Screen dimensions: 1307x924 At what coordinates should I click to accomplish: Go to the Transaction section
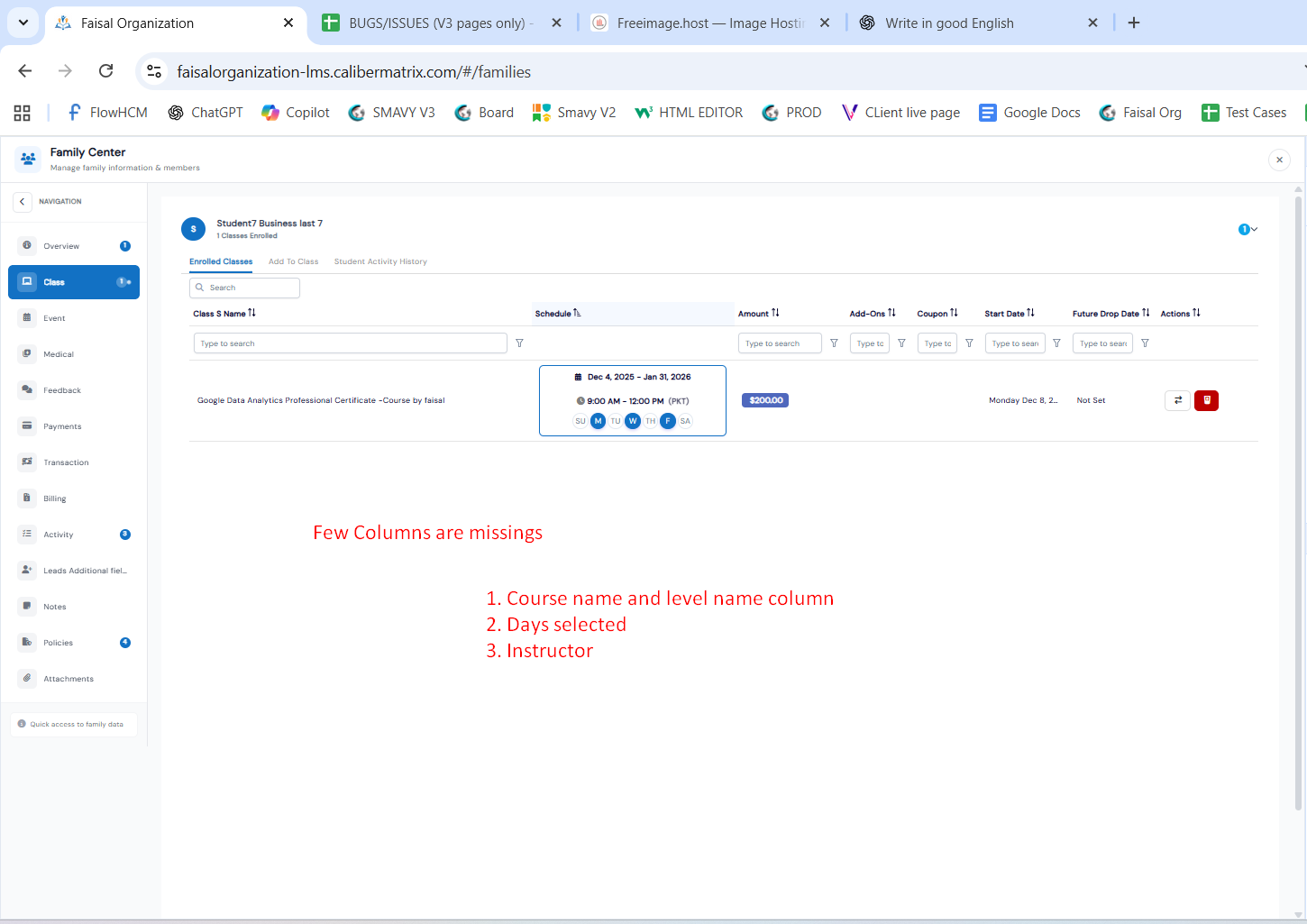coord(74,462)
